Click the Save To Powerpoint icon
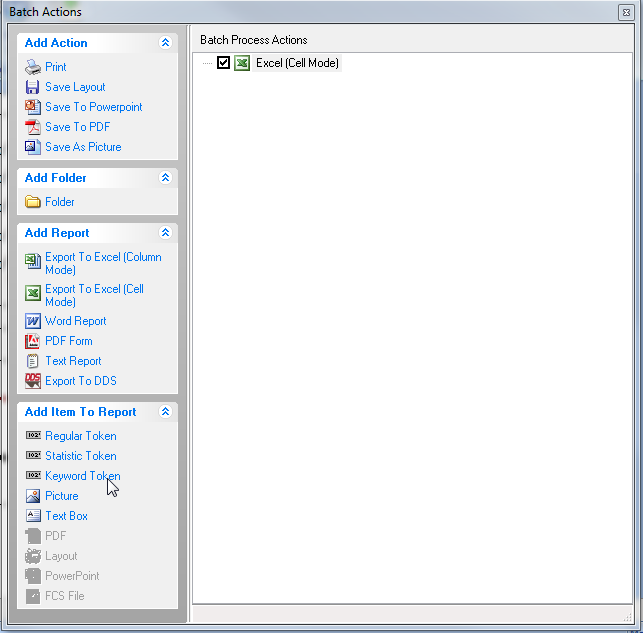The image size is (643, 633). (x=33, y=107)
